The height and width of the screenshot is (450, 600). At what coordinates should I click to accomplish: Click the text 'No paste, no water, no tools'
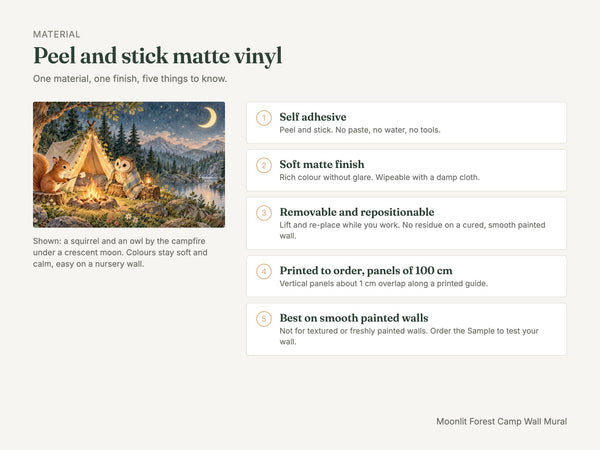coord(388,130)
